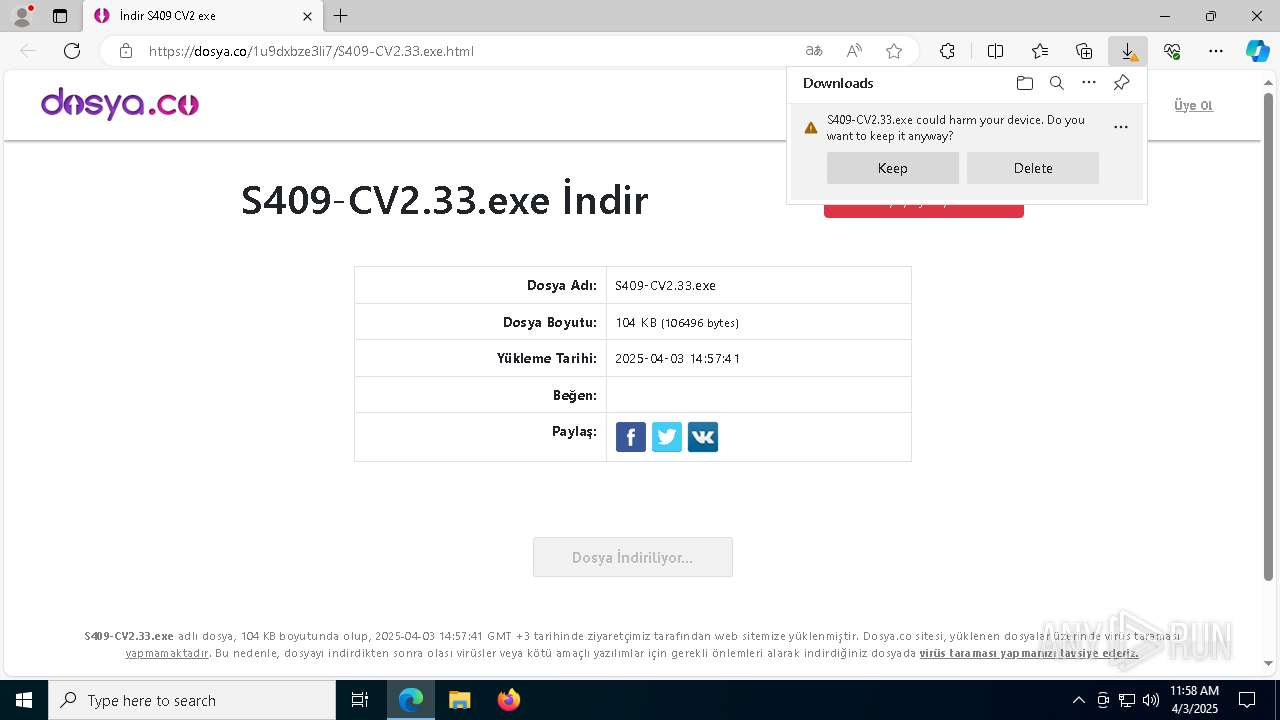Click Keep for the flagged download
The image size is (1280, 720).
click(893, 168)
